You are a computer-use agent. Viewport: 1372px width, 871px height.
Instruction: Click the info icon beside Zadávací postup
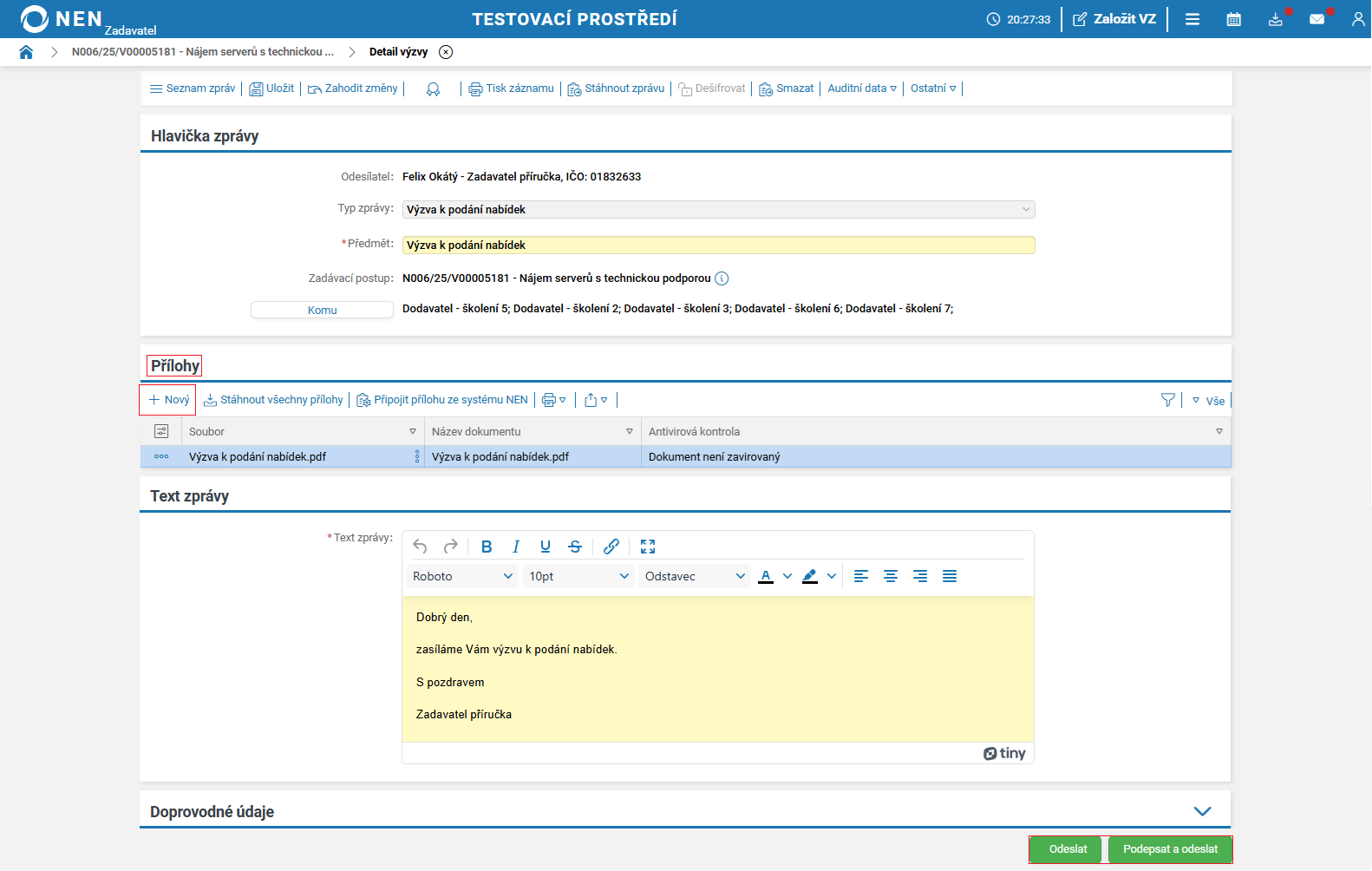(x=722, y=278)
